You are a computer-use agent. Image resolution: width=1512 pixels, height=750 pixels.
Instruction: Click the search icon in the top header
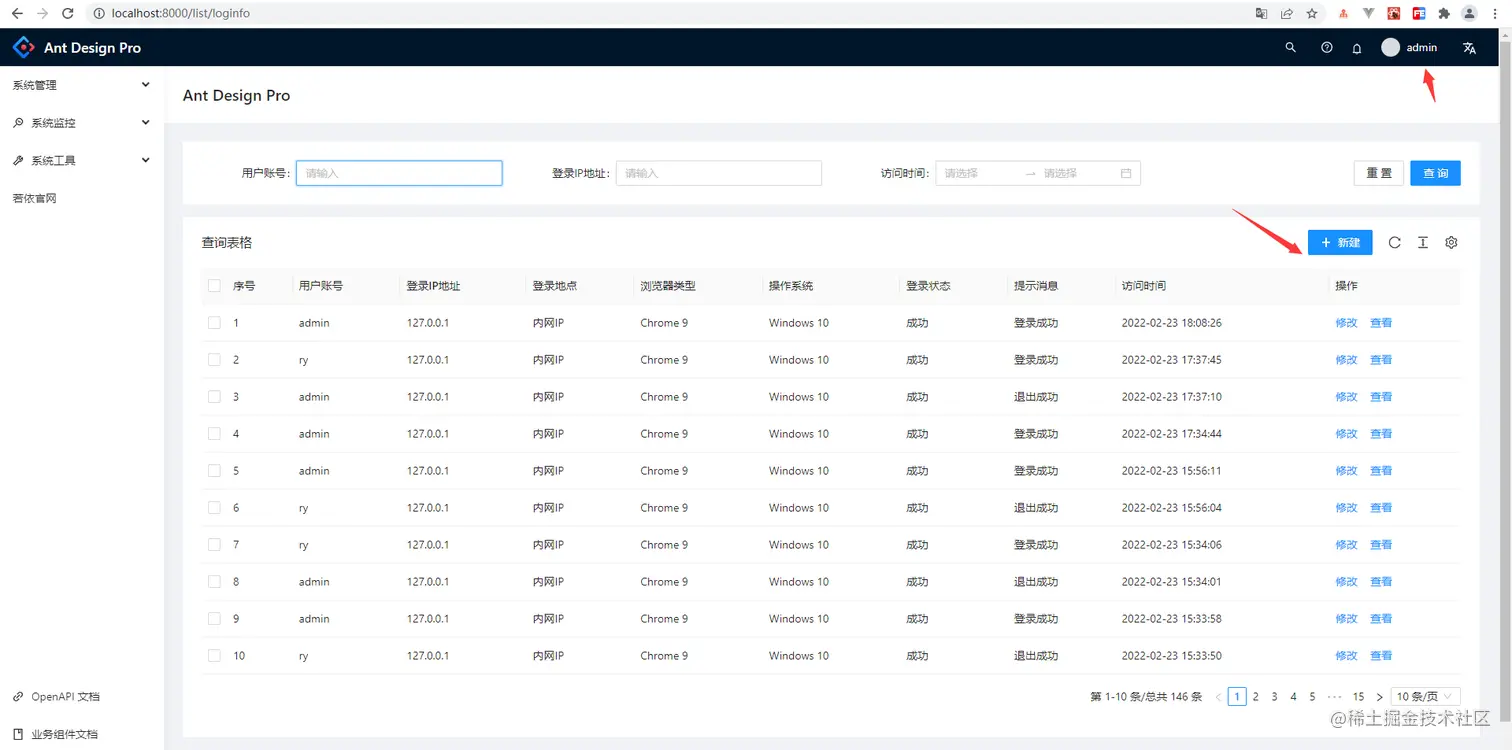coord(1290,47)
